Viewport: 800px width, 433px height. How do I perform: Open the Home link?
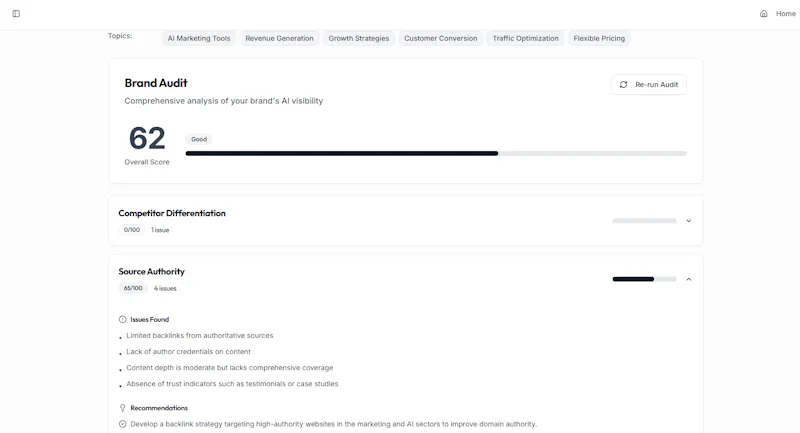pyautogui.click(x=785, y=14)
